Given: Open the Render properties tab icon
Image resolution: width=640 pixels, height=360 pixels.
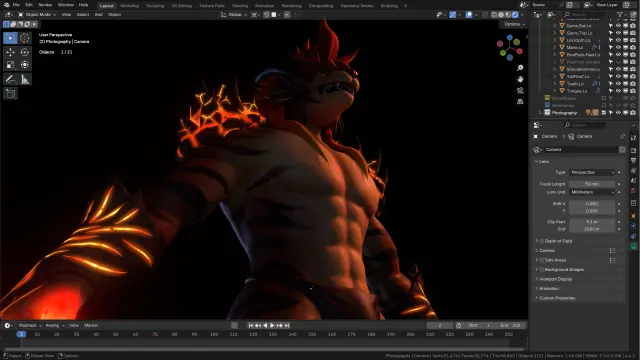Looking at the screenshot, I should pyautogui.click(x=633, y=151).
